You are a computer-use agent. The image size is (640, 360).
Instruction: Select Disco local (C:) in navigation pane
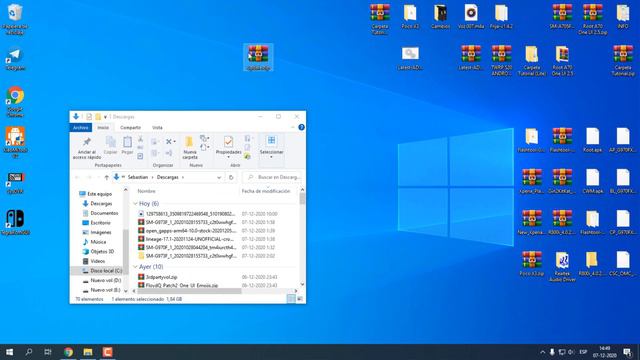coord(106,271)
